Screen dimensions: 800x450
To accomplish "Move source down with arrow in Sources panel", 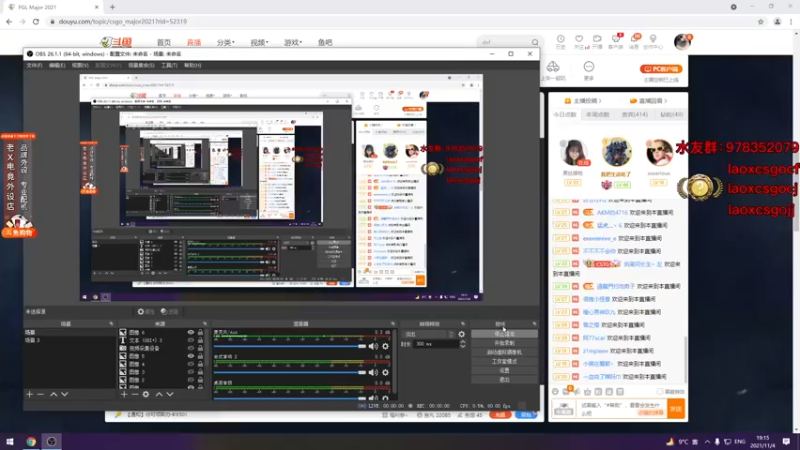I will point(170,394).
